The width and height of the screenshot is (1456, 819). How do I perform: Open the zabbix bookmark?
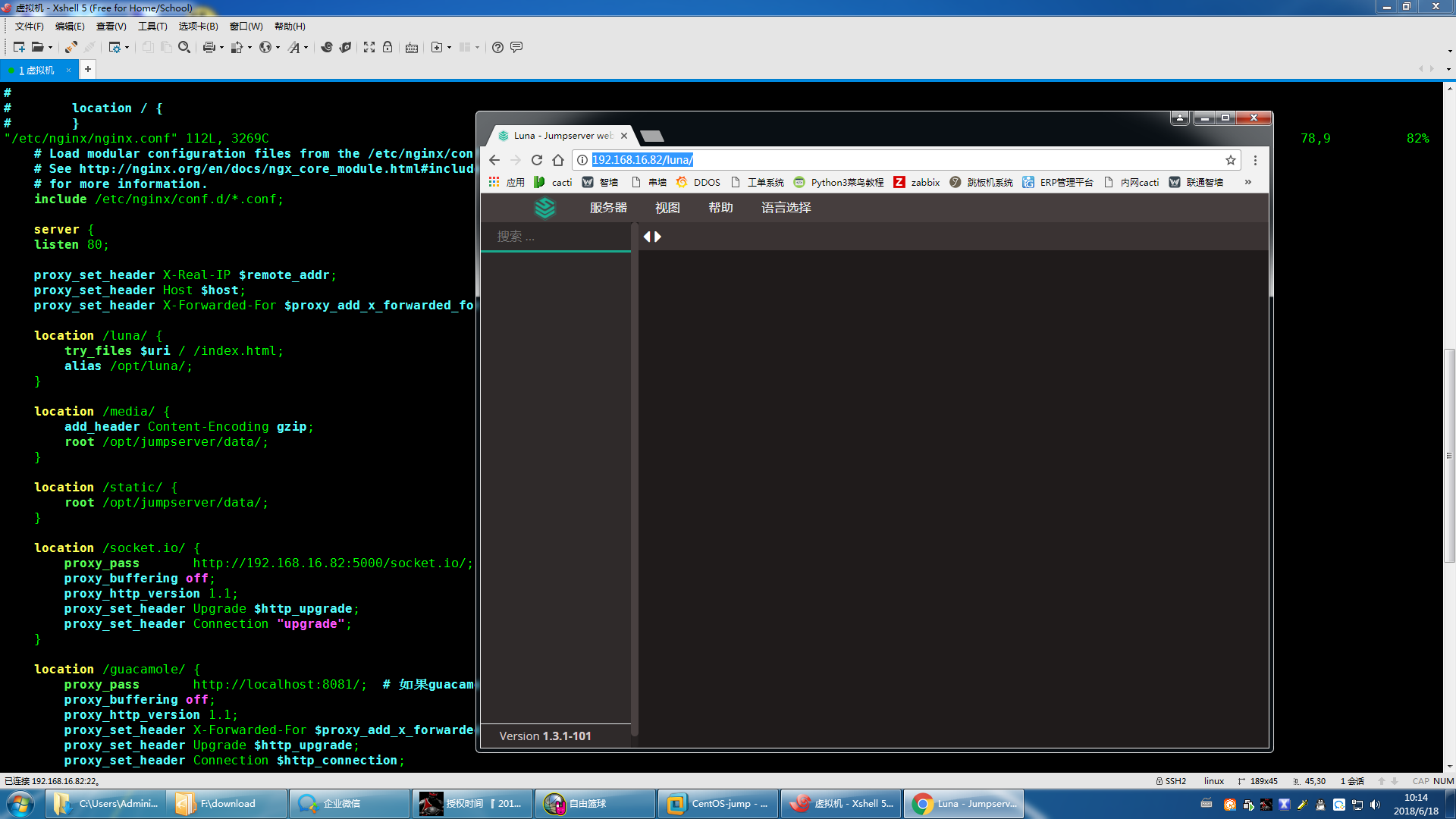[x=917, y=182]
